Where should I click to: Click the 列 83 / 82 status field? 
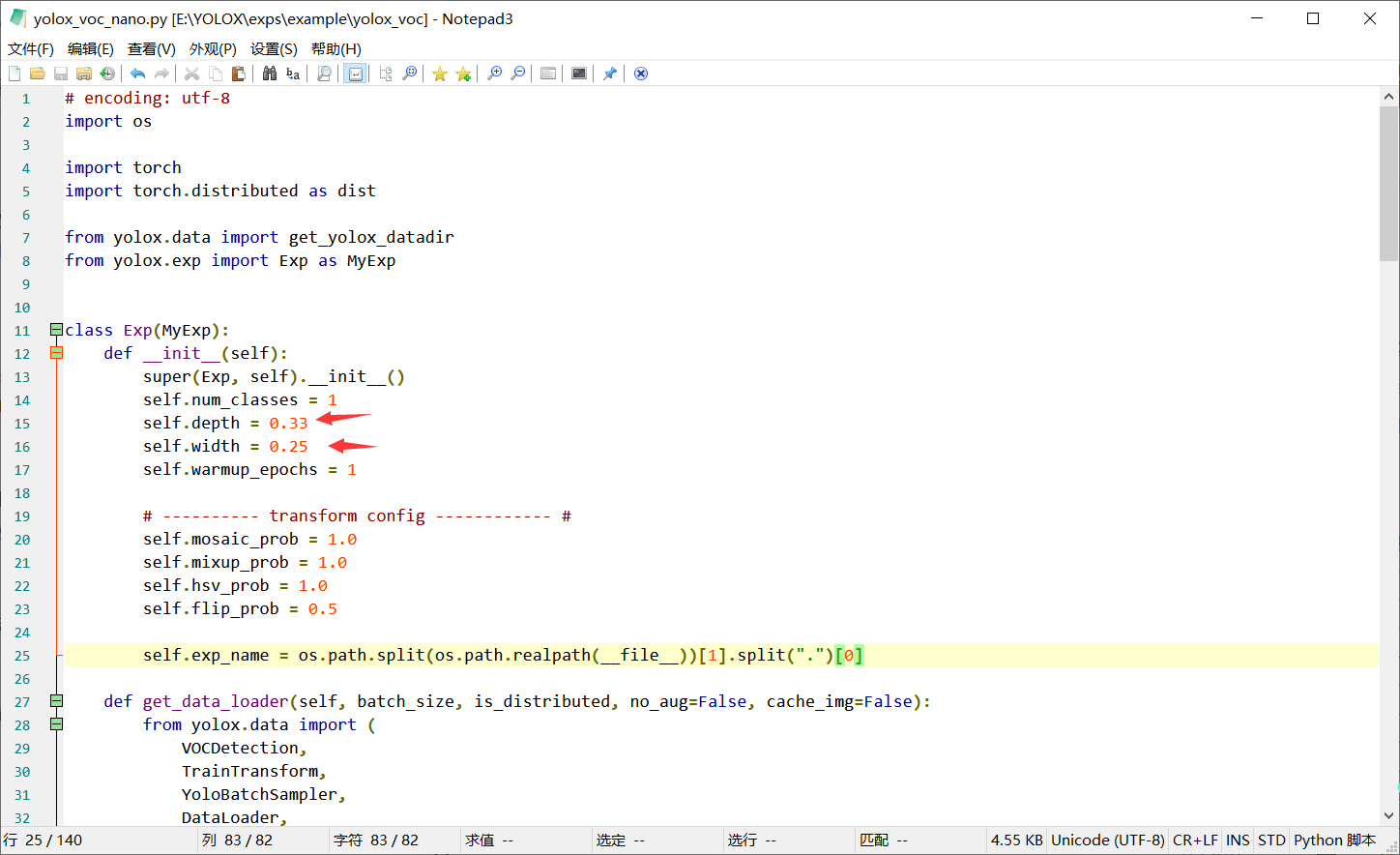264,840
